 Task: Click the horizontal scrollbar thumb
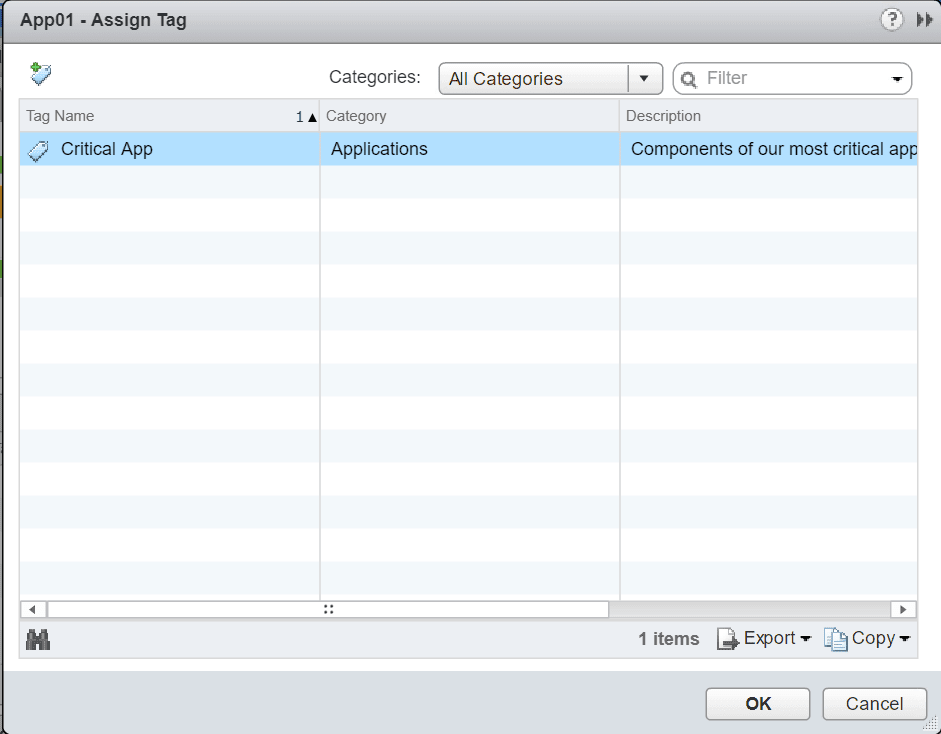328,610
